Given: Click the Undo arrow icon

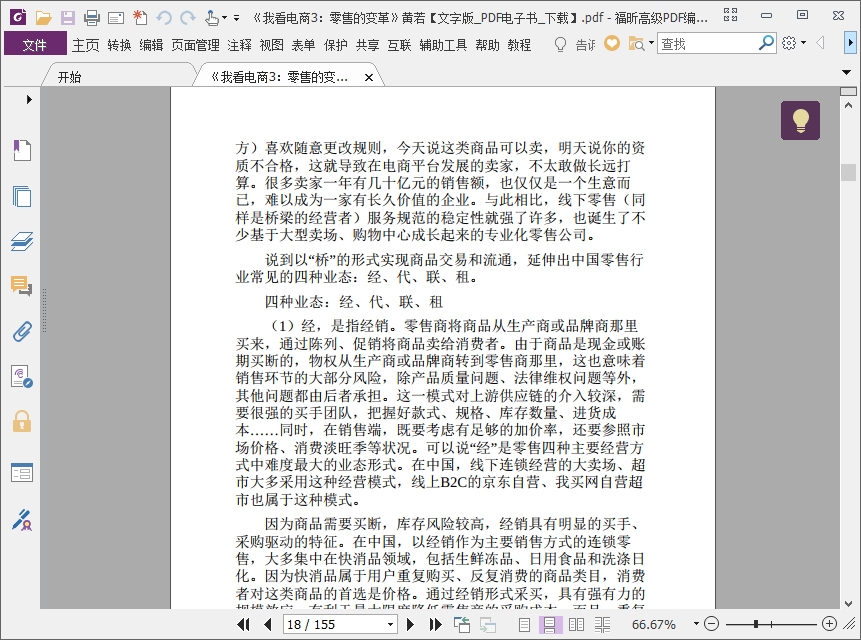Looking at the screenshot, I should coord(164,18).
